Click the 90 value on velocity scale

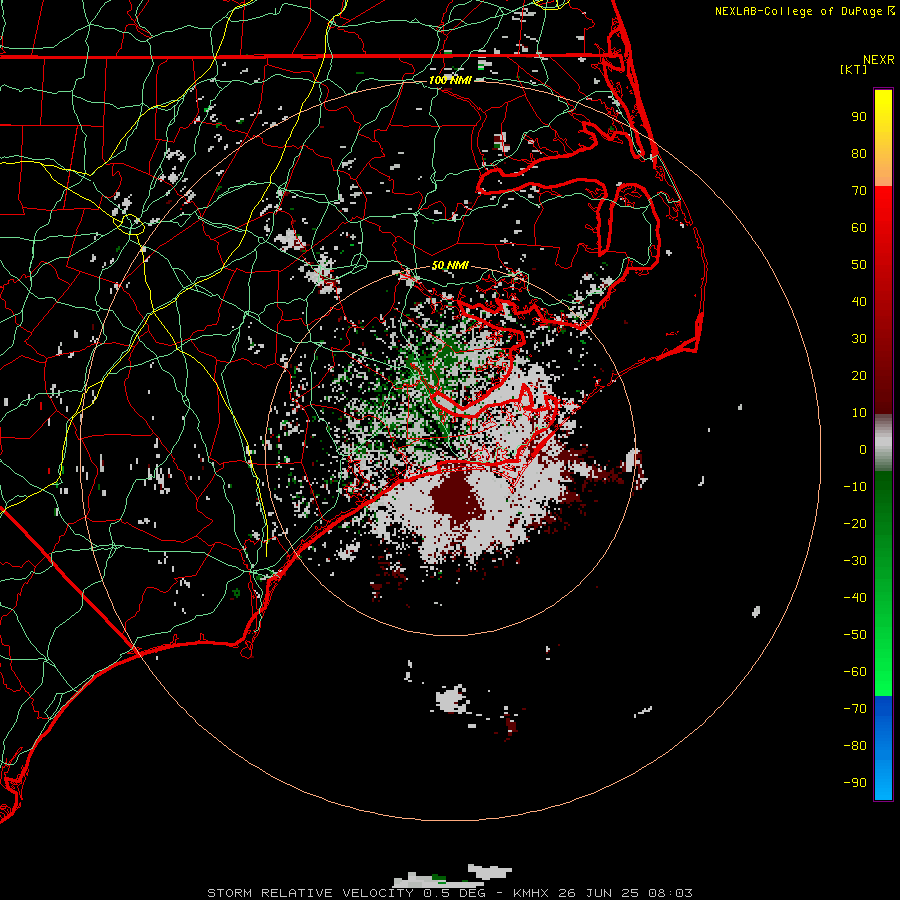click(859, 117)
